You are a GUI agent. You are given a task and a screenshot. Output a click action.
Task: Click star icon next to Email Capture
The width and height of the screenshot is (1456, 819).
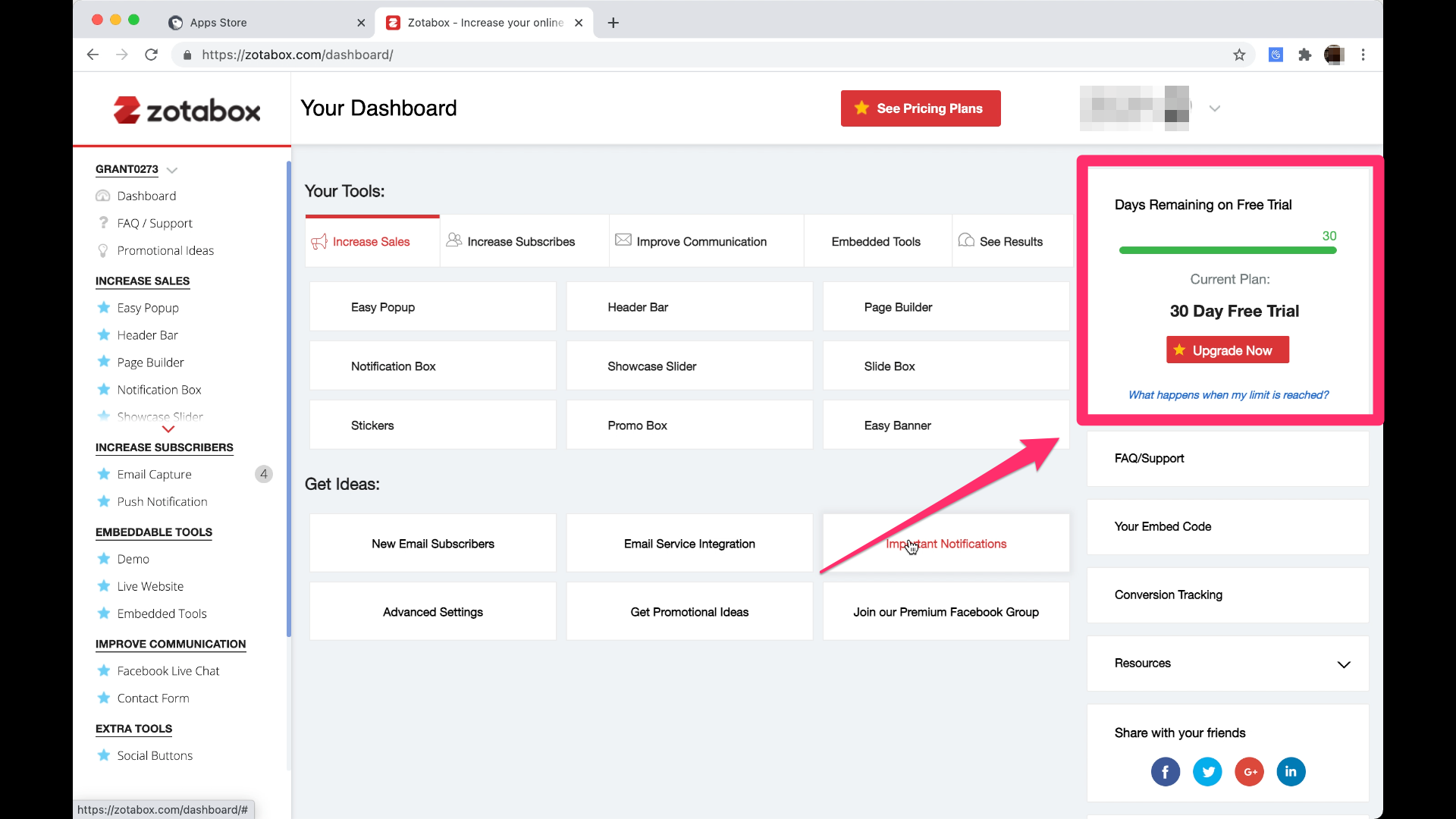(104, 474)
